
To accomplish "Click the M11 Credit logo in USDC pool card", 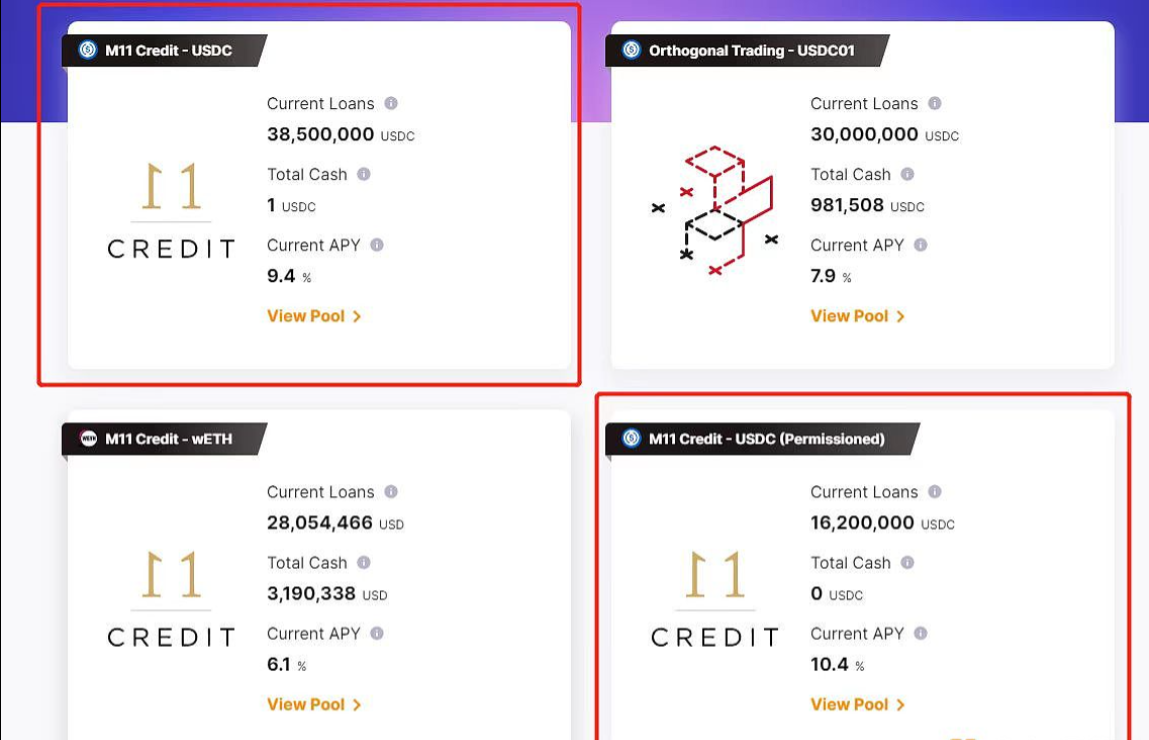I will (171, 210).
